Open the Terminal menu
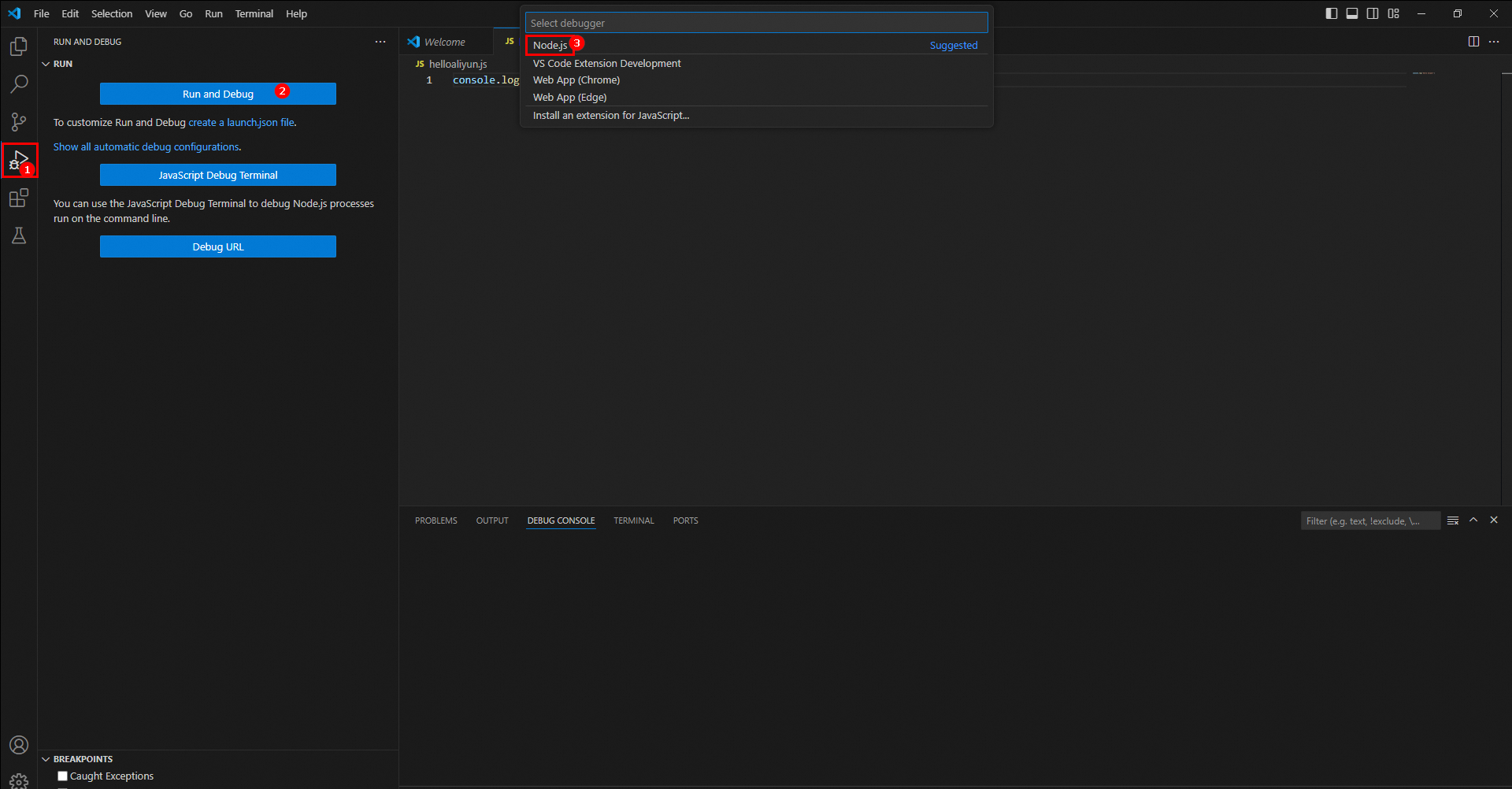 point(254,13)
